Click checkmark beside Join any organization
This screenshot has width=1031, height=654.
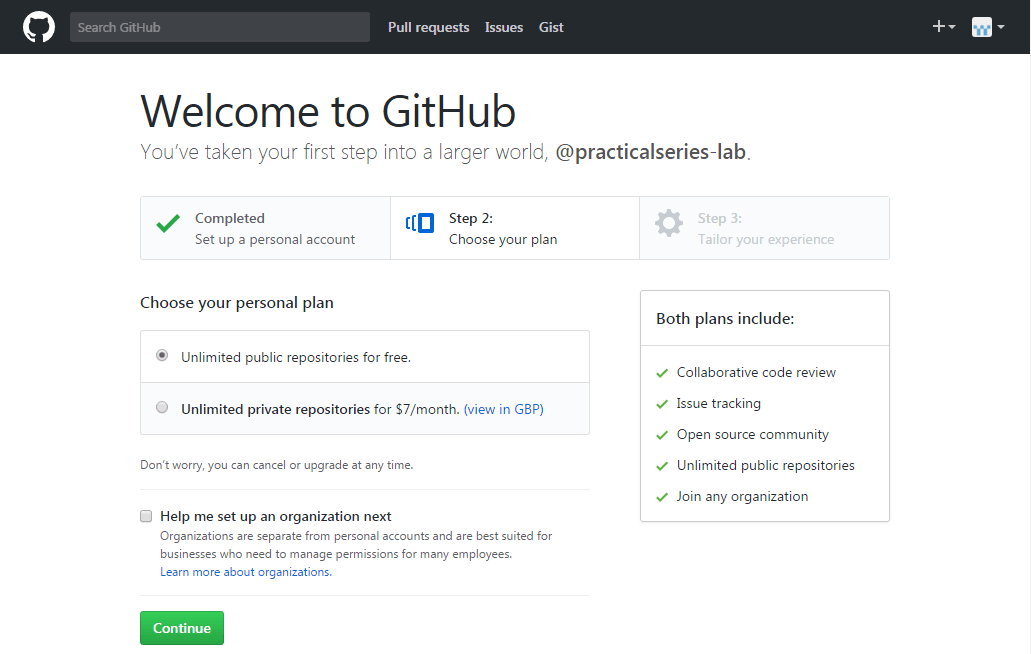661,497
